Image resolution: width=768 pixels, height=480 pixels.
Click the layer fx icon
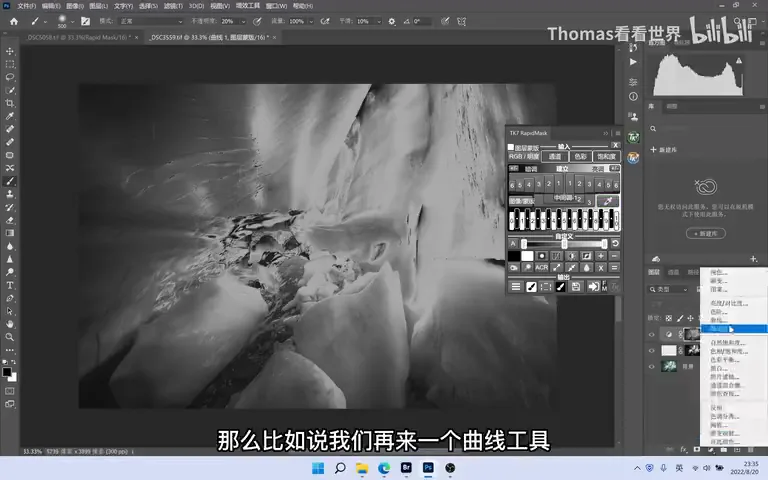tap(684, 449)
